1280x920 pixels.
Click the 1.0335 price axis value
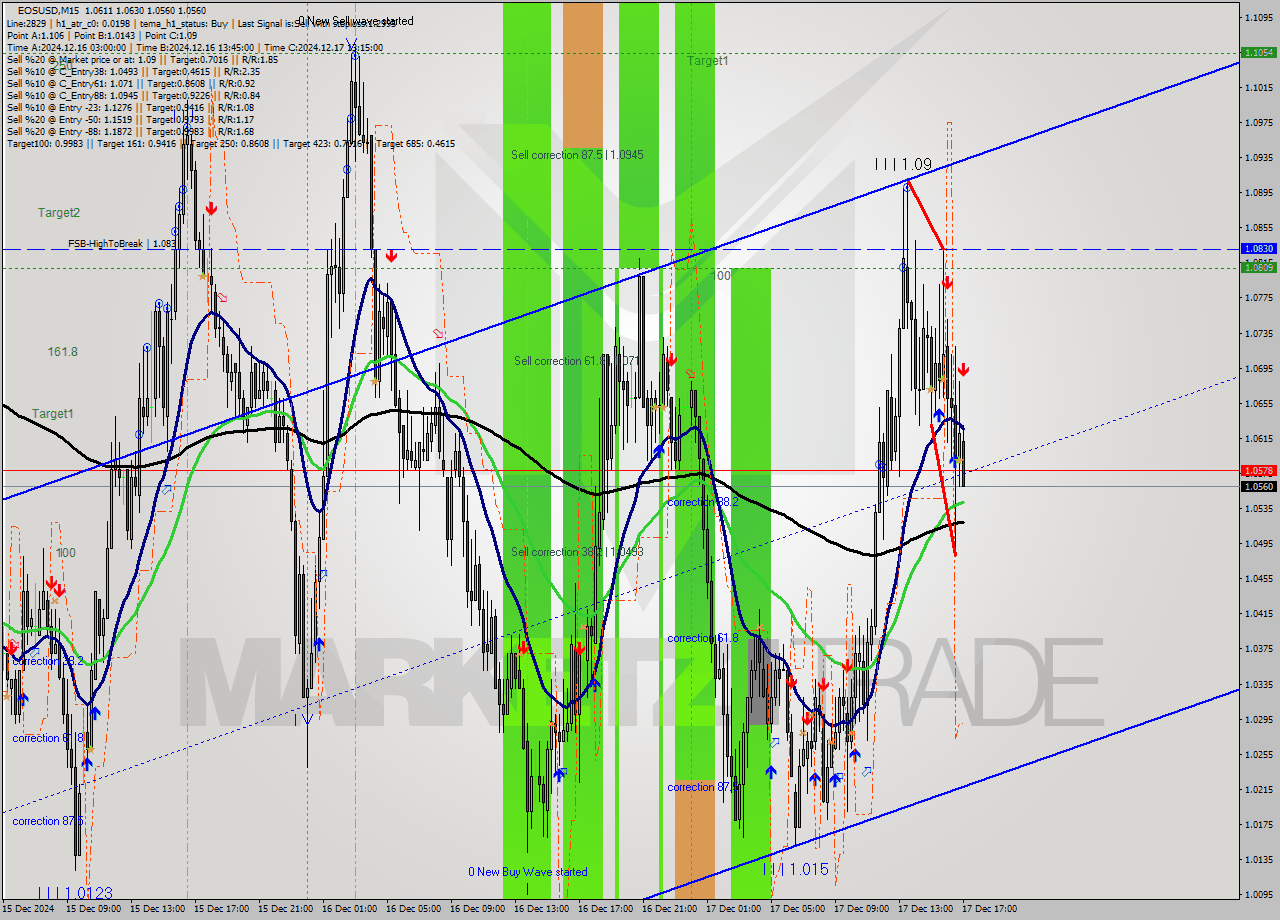[x=1258, y=684]
